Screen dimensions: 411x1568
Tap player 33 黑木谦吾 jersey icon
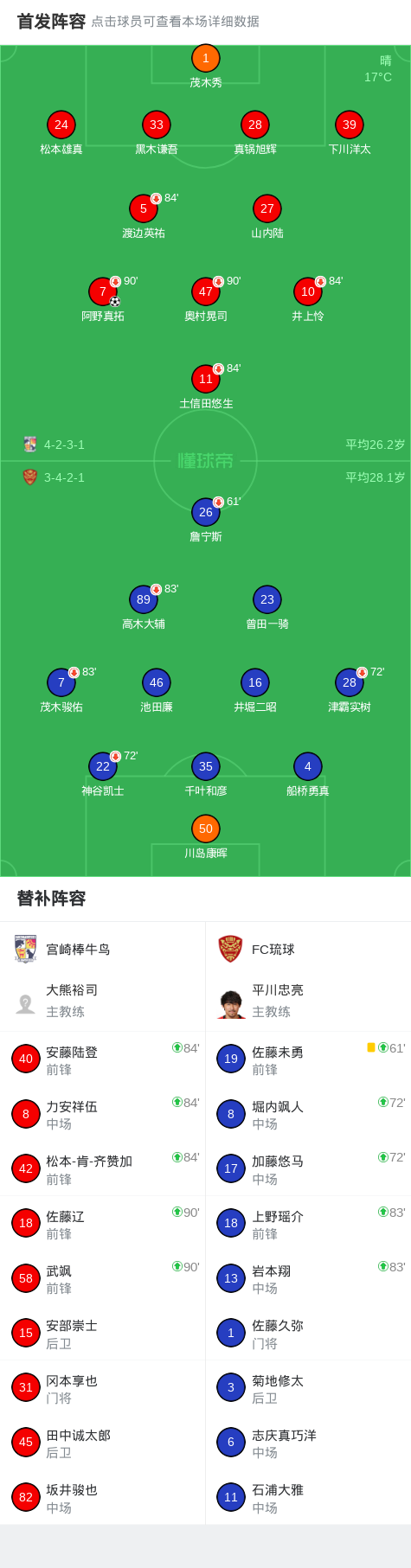[x=156, y=125]
